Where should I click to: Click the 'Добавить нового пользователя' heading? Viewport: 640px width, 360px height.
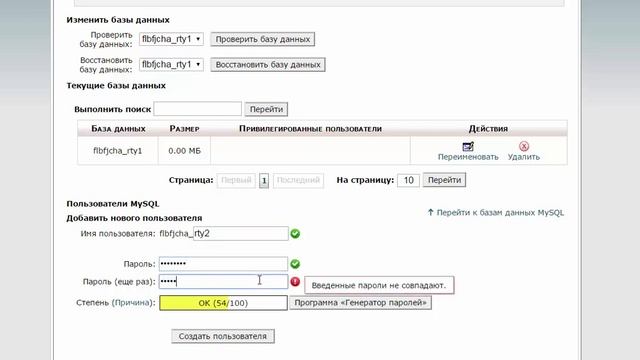coord(134,218)
